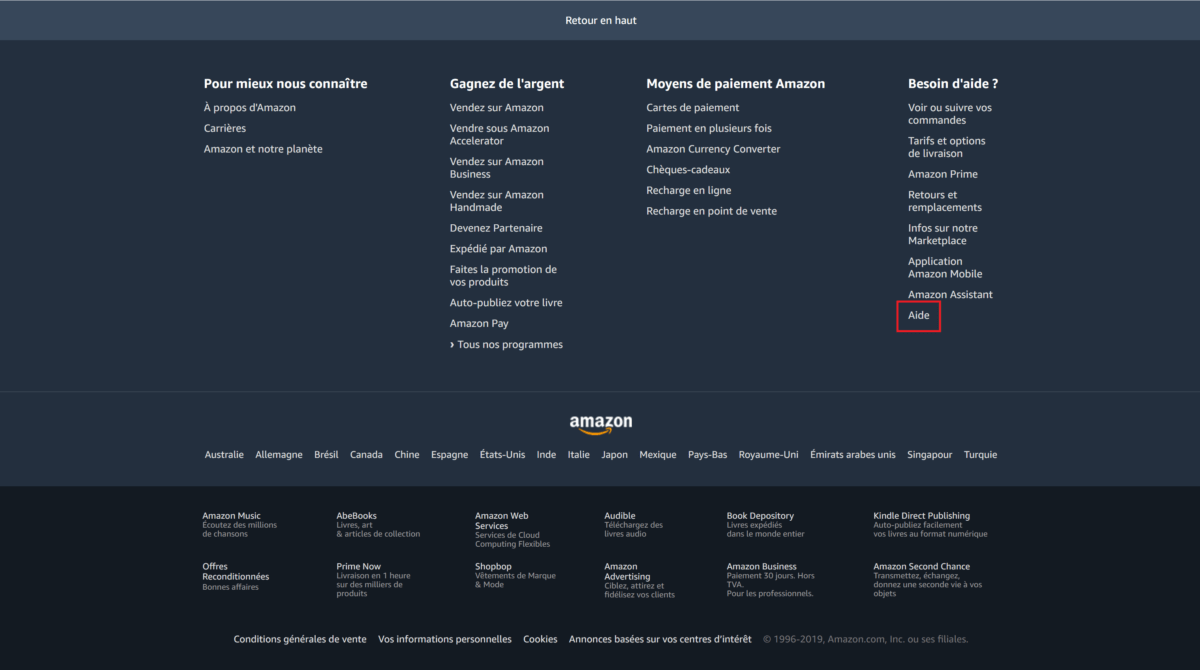Click the Amazon logo in the footer
The image size is (1200, 670).
[x=601, y=425]
